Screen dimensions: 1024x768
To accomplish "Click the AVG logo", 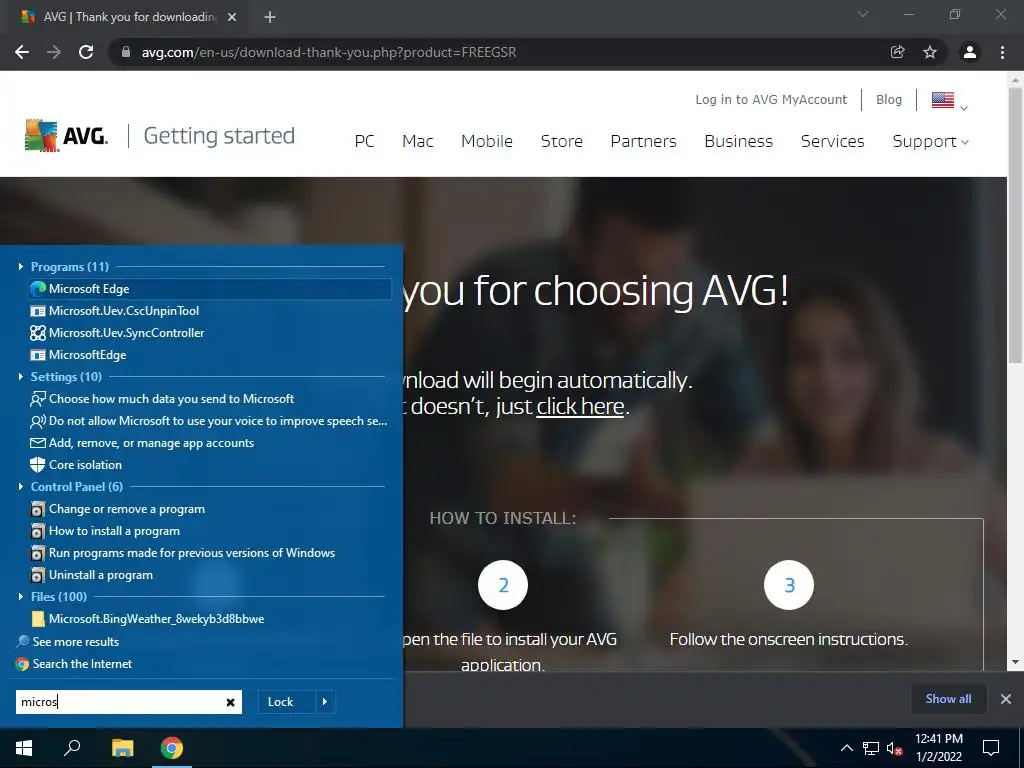I will [x=67, y=136].
